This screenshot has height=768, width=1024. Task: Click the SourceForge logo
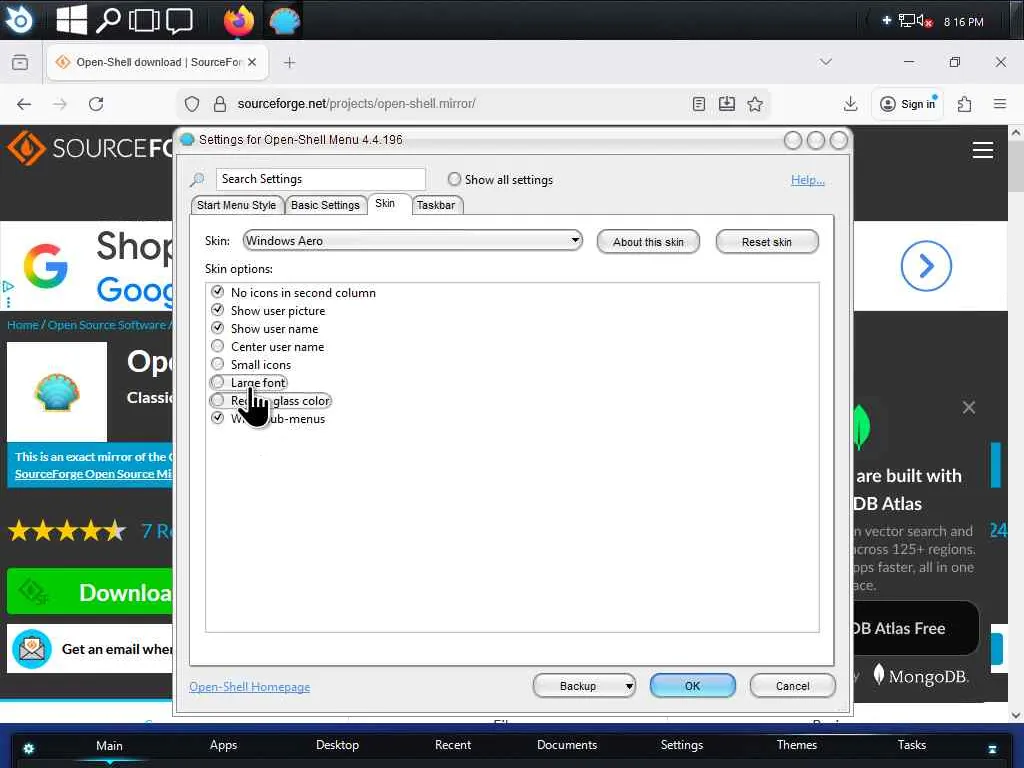tap(90, 148)
